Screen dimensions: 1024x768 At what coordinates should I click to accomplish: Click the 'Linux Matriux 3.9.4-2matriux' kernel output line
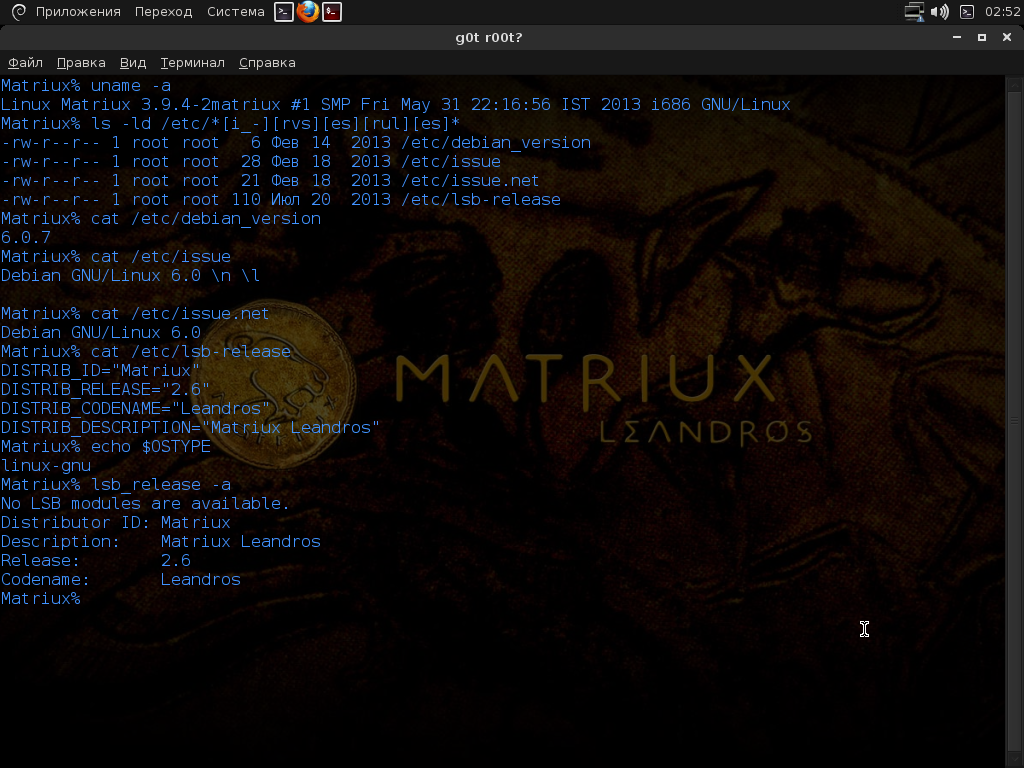[395, 104]
